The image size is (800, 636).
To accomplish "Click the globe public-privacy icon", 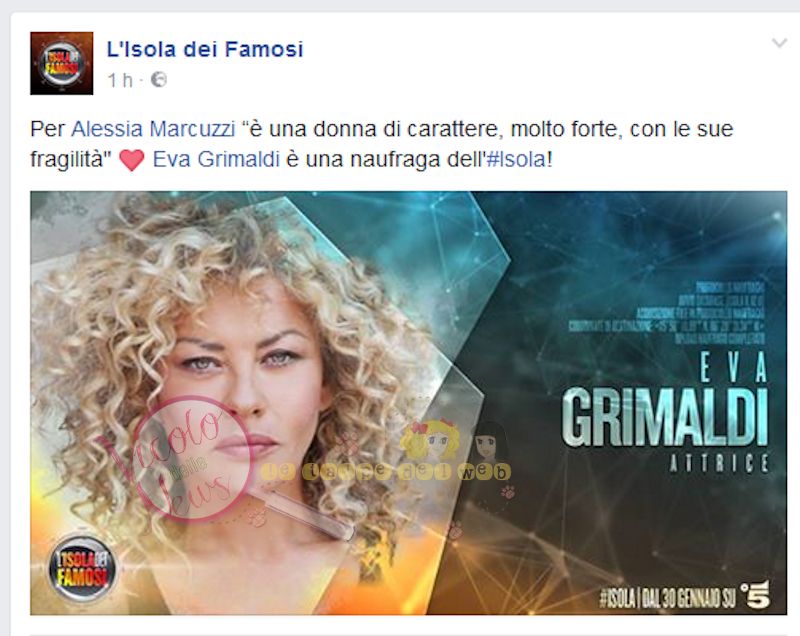I will [159, 80].
